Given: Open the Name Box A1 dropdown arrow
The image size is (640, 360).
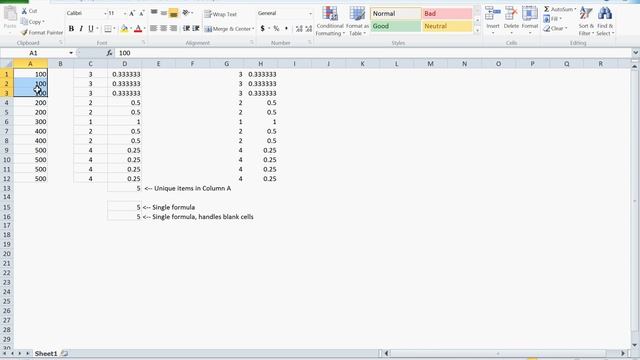Looking at the screenshot, I should point(71,53).
